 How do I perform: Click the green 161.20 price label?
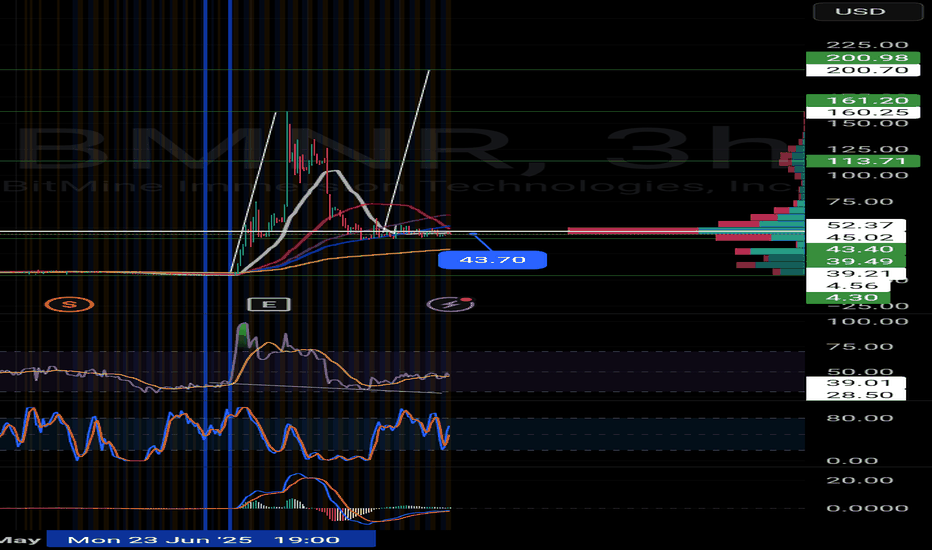coord(862,100)
